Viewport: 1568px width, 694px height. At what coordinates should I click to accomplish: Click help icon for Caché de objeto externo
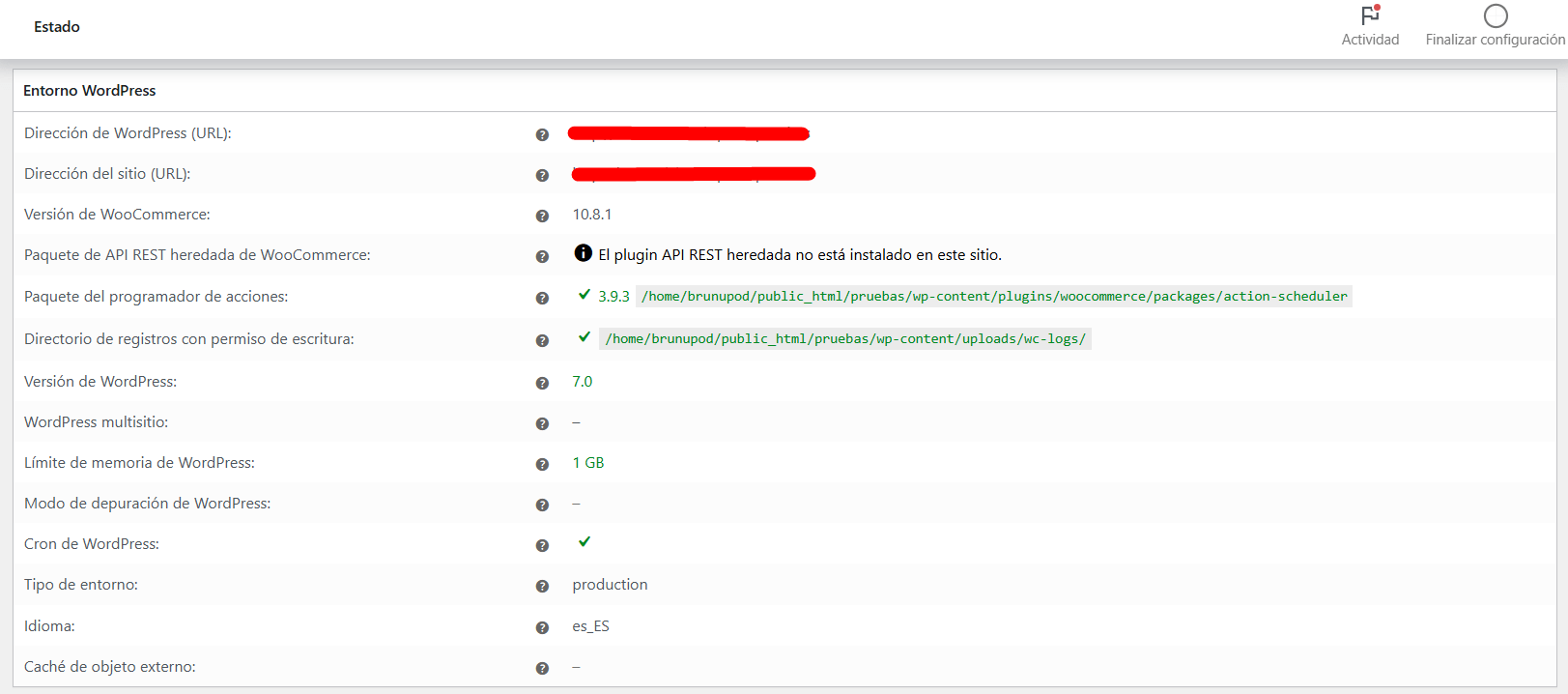[542, 668]
